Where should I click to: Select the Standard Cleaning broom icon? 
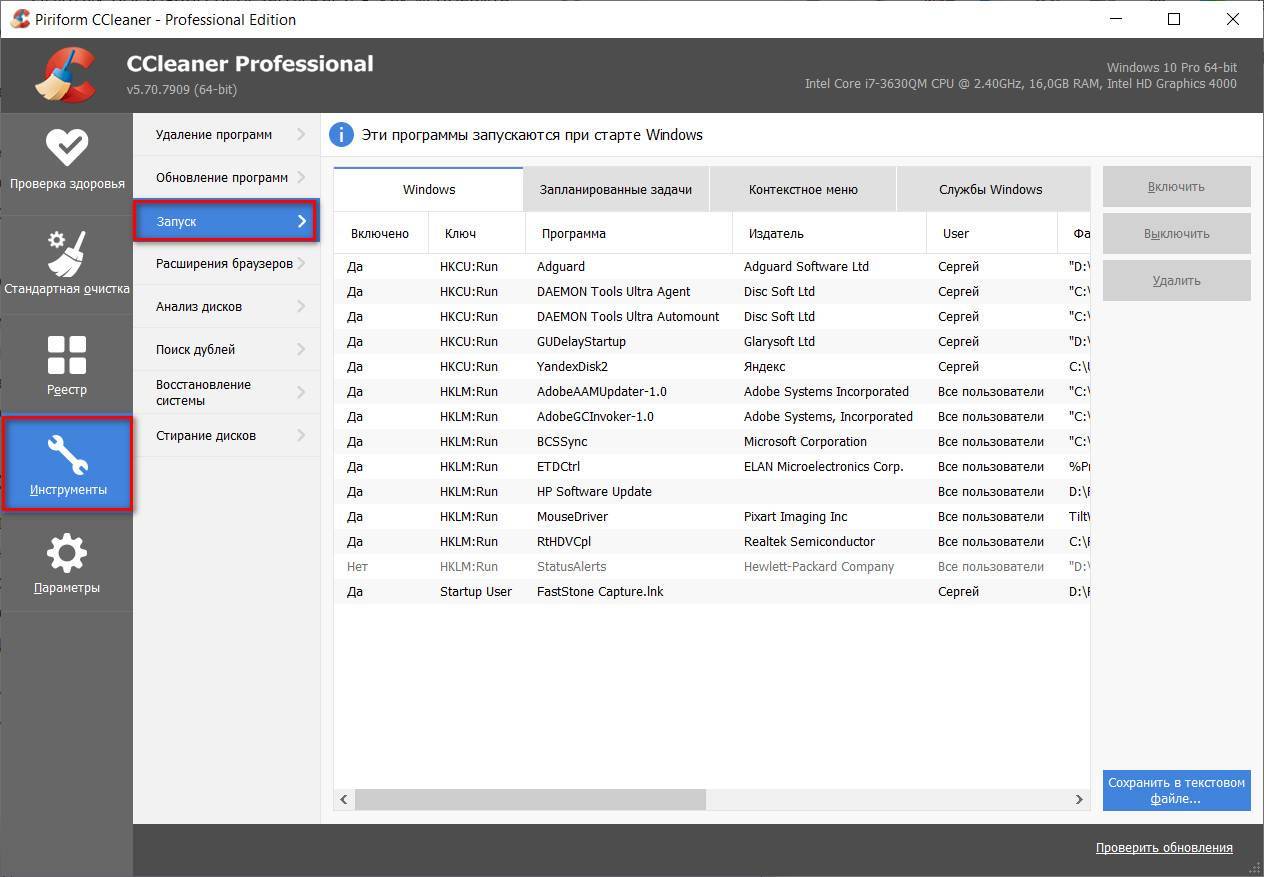[x=67, y=253]
